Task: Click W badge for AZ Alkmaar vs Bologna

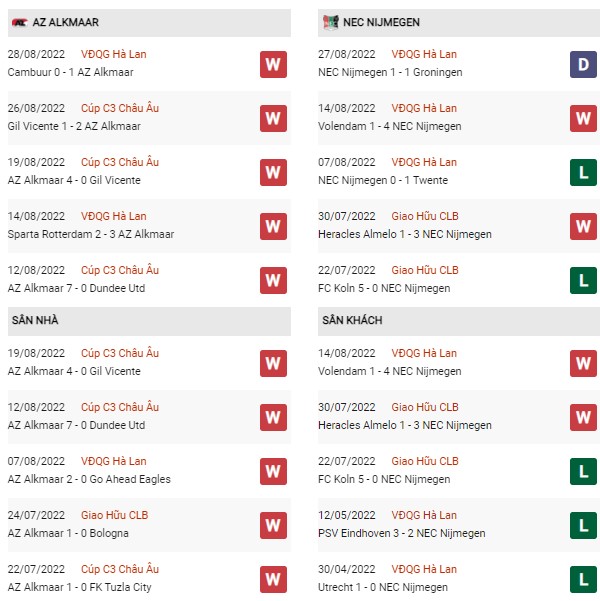Action: (x=273, y=525)
